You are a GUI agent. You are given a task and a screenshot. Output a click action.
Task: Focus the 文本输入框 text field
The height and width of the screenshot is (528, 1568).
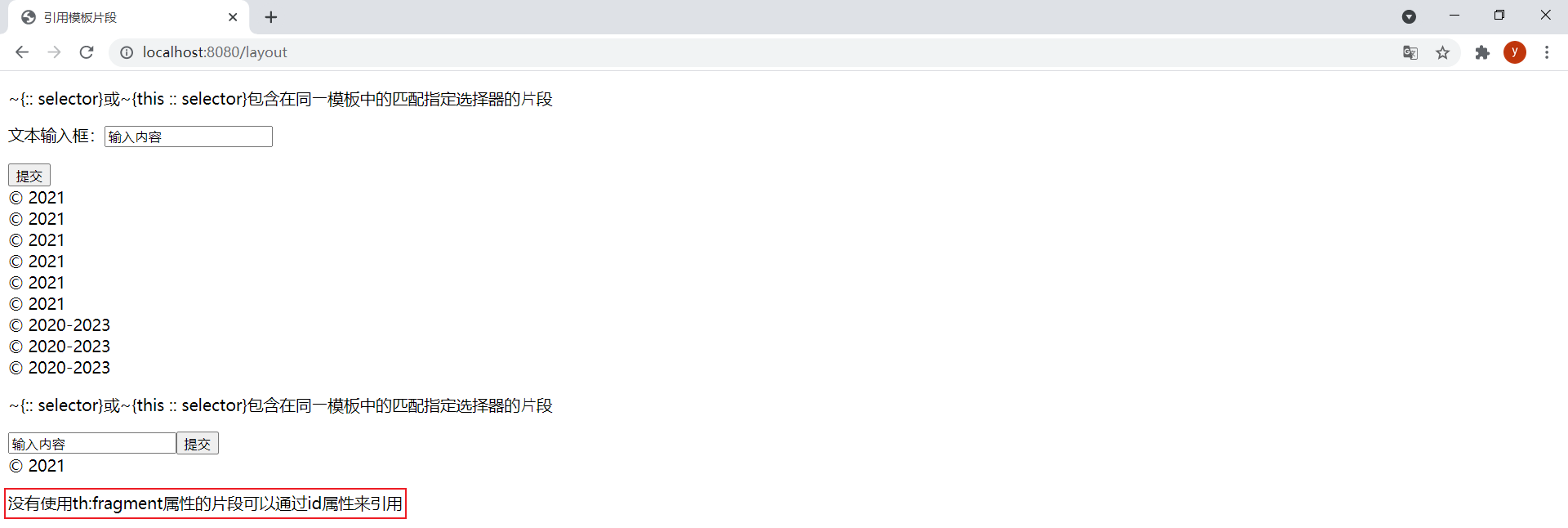tap(188, 136)
